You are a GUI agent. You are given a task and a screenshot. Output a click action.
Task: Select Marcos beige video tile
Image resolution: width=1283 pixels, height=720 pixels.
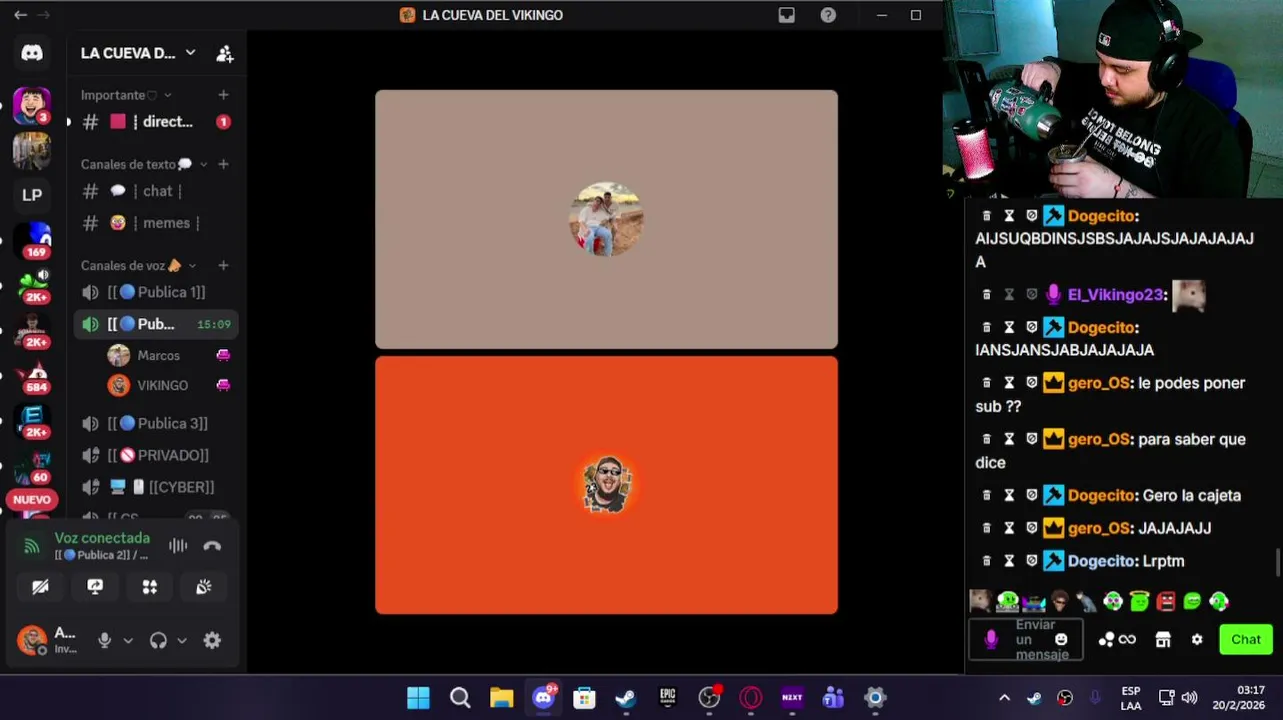point(606,219)
